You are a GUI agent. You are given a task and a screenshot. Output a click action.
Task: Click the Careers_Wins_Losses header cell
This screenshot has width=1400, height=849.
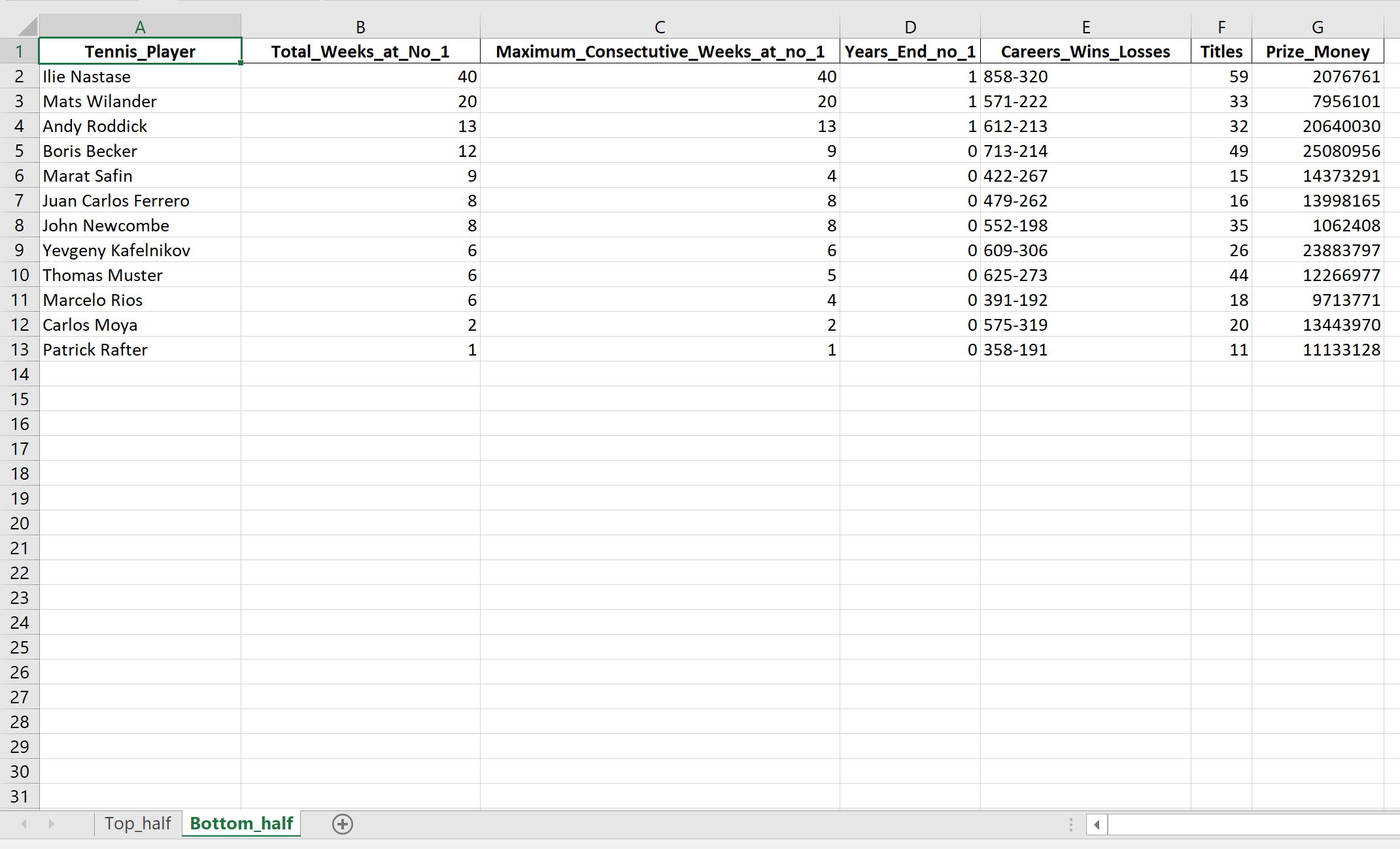point(1085,52)
